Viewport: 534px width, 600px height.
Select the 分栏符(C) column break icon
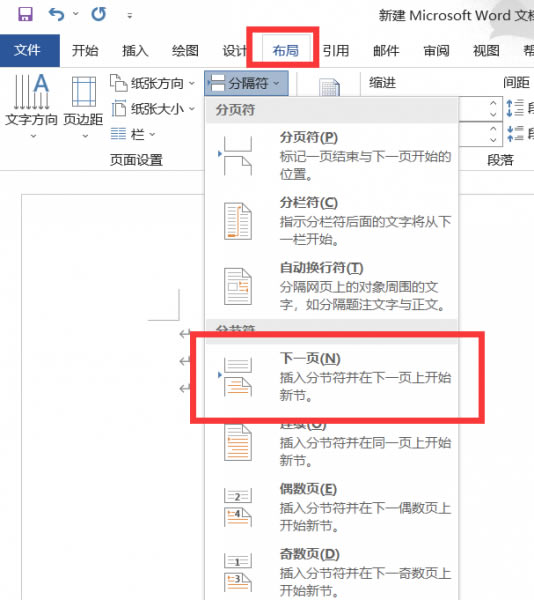[x=238, y=221]
